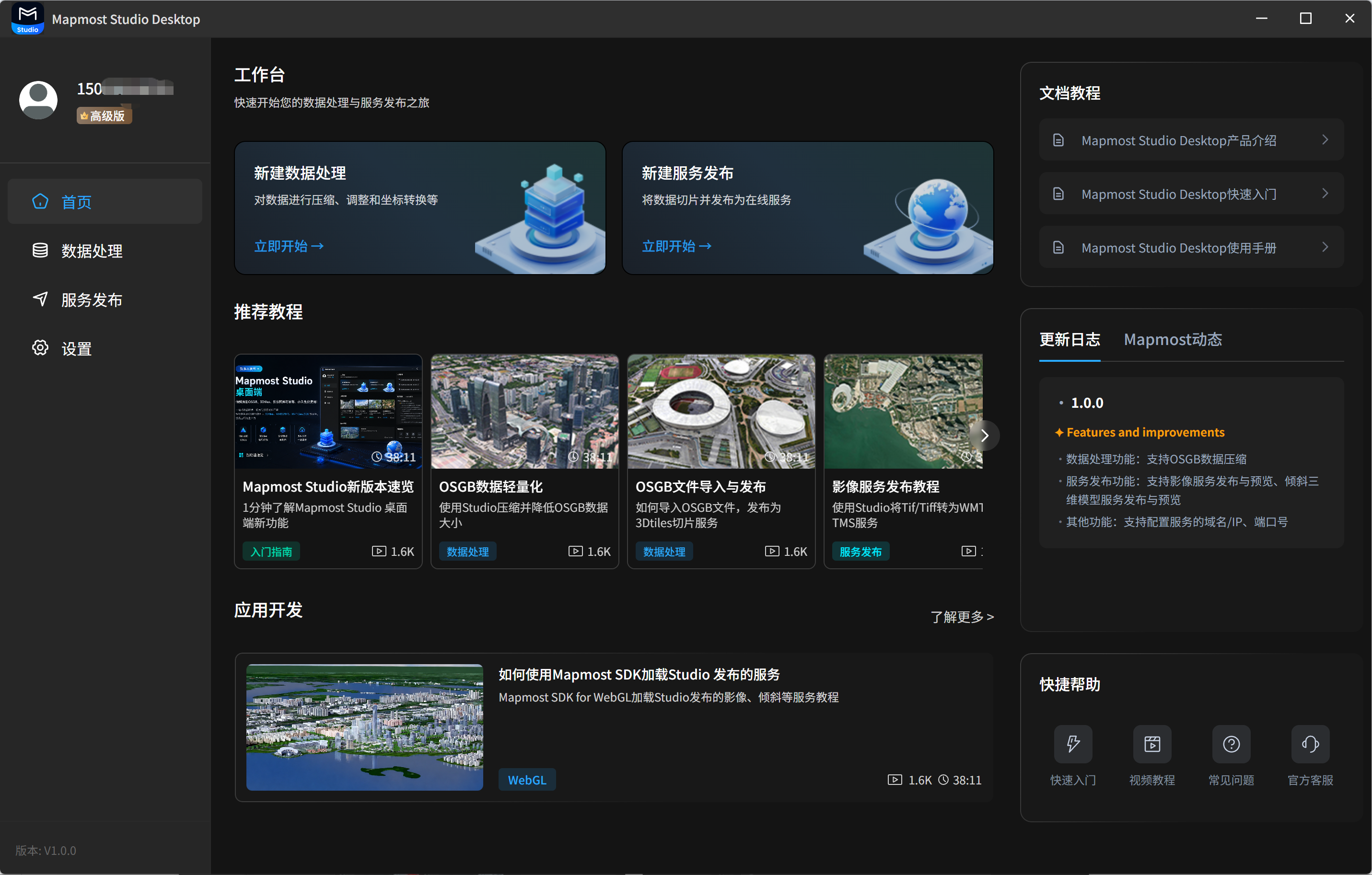Click the Mapmost Studio app logo
This screenshot has width=1372, height=875.
[27, 19]
